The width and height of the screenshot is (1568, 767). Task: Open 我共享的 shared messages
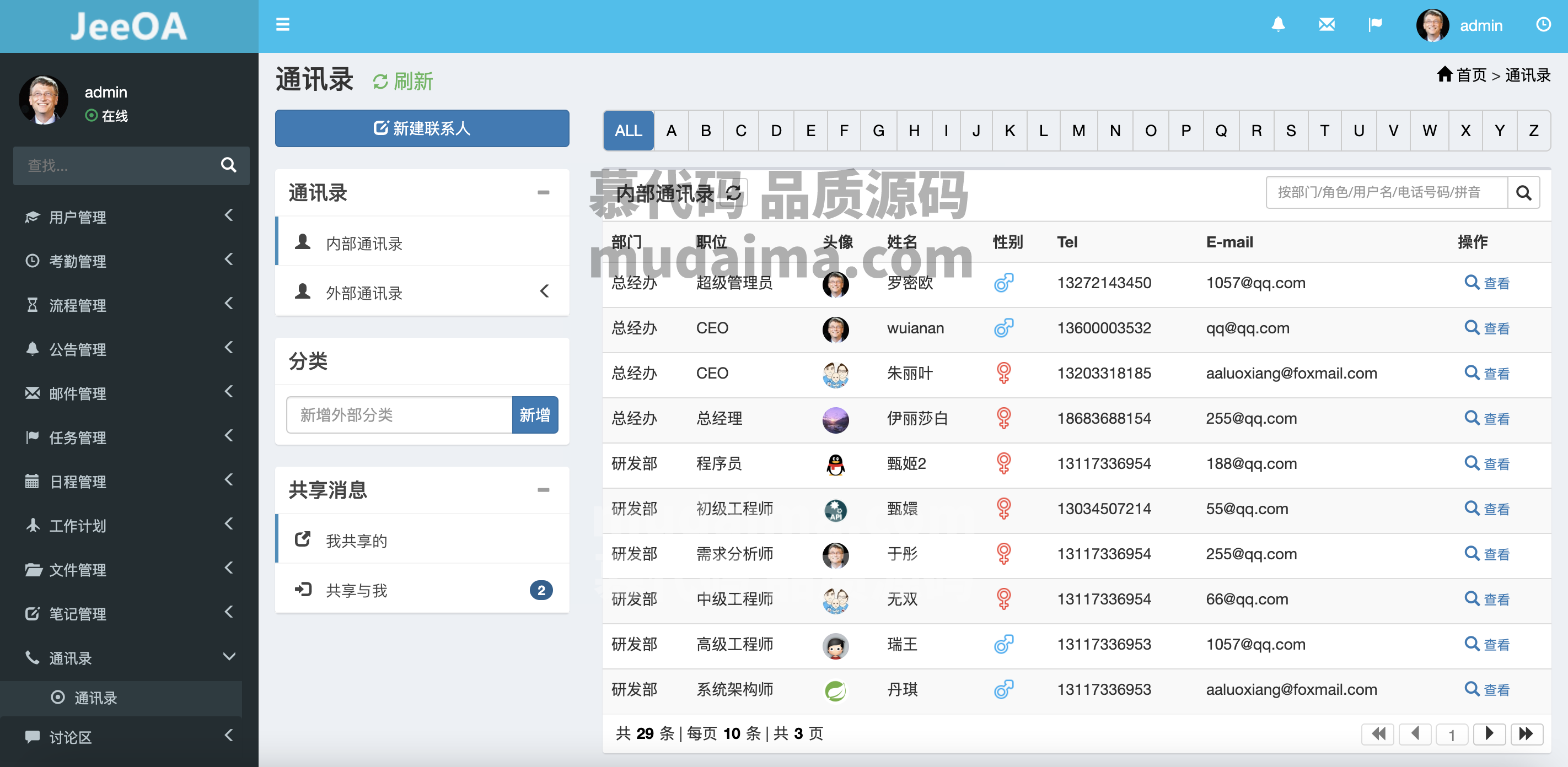coord(422,539)
